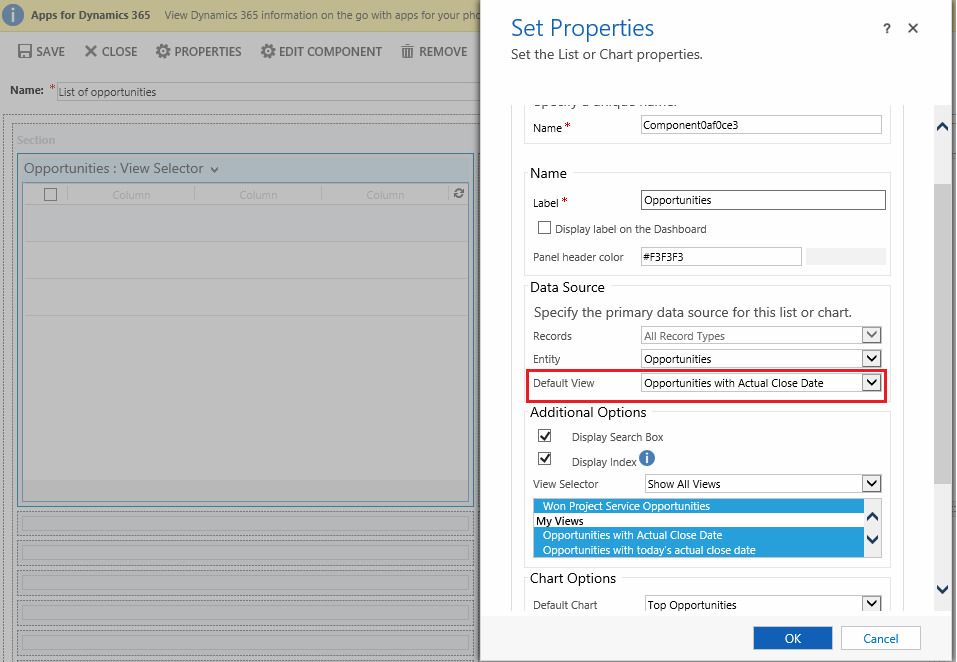Click the dialog scrollbar down arrow
This screenshot has height=662, width=957.
click(942, 589)
